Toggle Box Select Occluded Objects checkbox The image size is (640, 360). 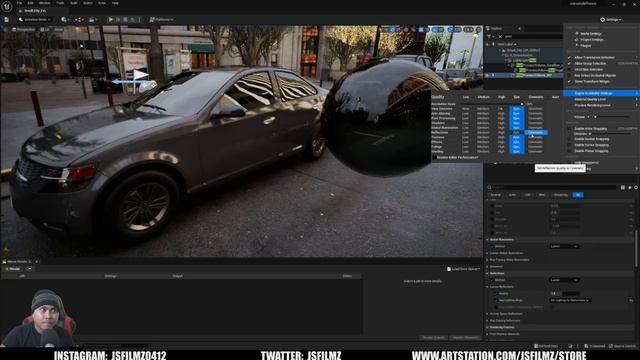(x=569, y=76)
